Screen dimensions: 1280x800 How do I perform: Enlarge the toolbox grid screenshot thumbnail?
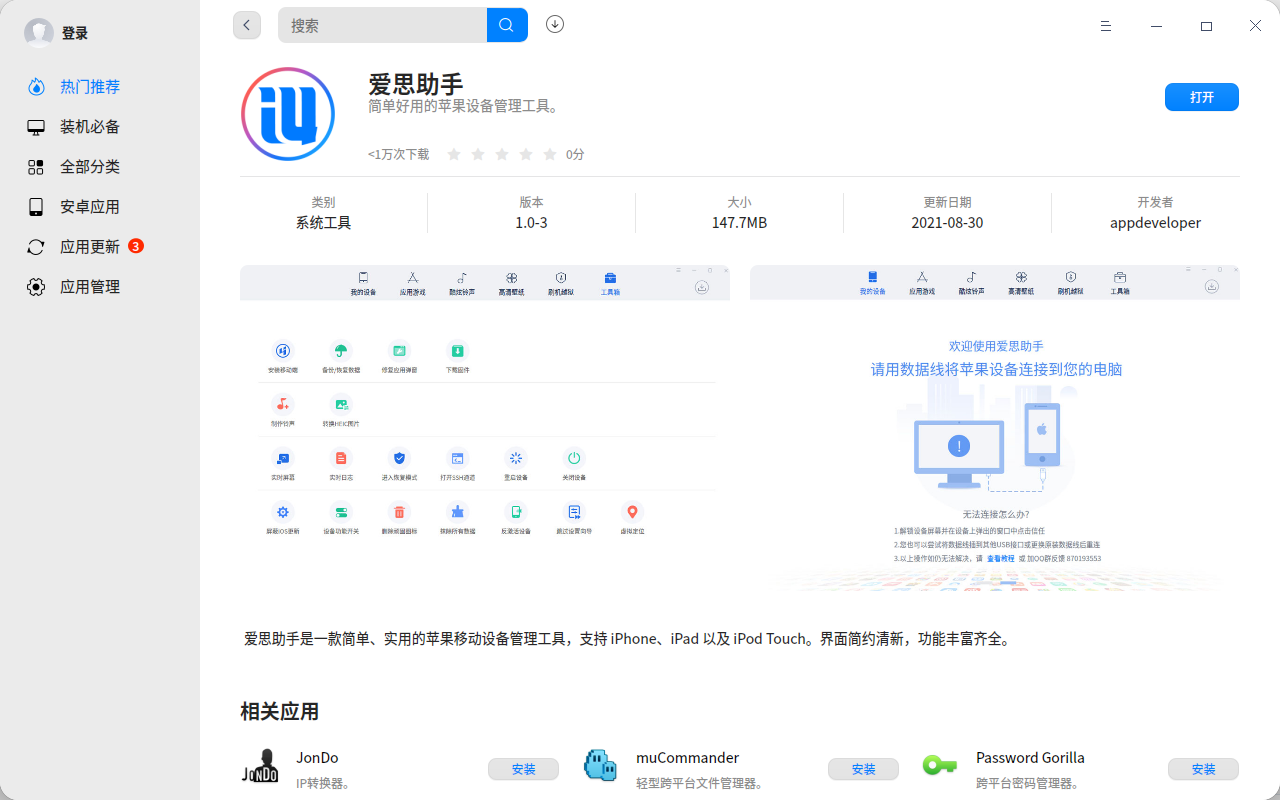pos(485,429)
